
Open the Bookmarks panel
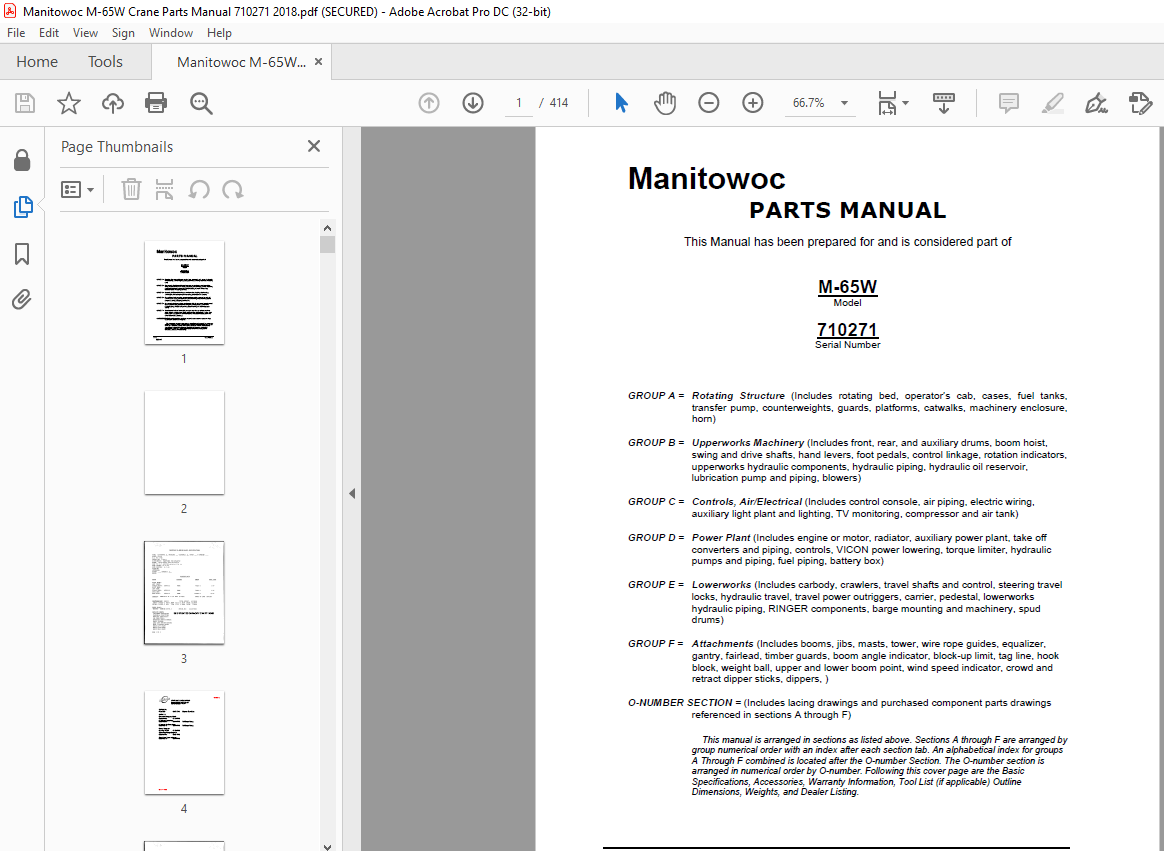pyautogui.click(x=22, y=254)
